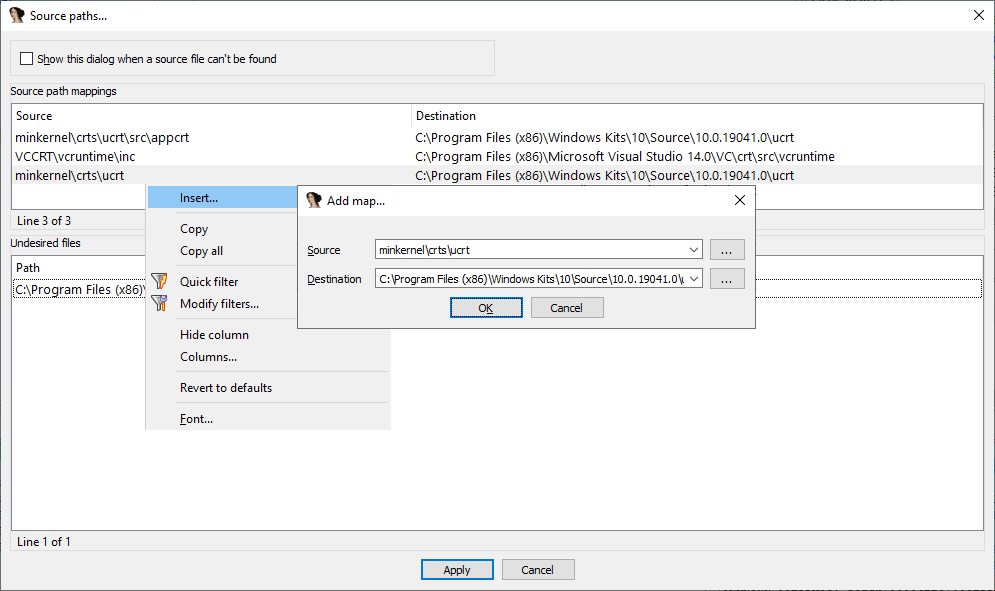Click the browse button next to Destination field
Screen dimensions: 995x591
click(x=727, y=278)
